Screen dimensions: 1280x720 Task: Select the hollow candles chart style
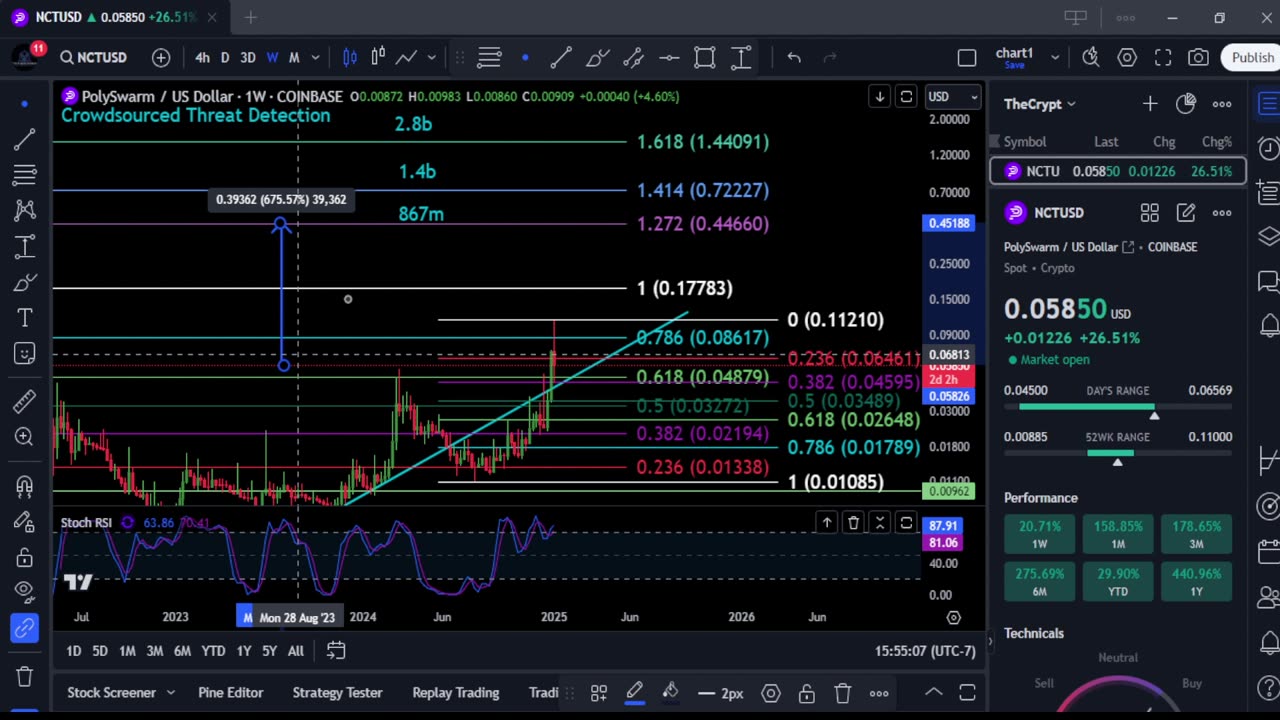[378, 58]
